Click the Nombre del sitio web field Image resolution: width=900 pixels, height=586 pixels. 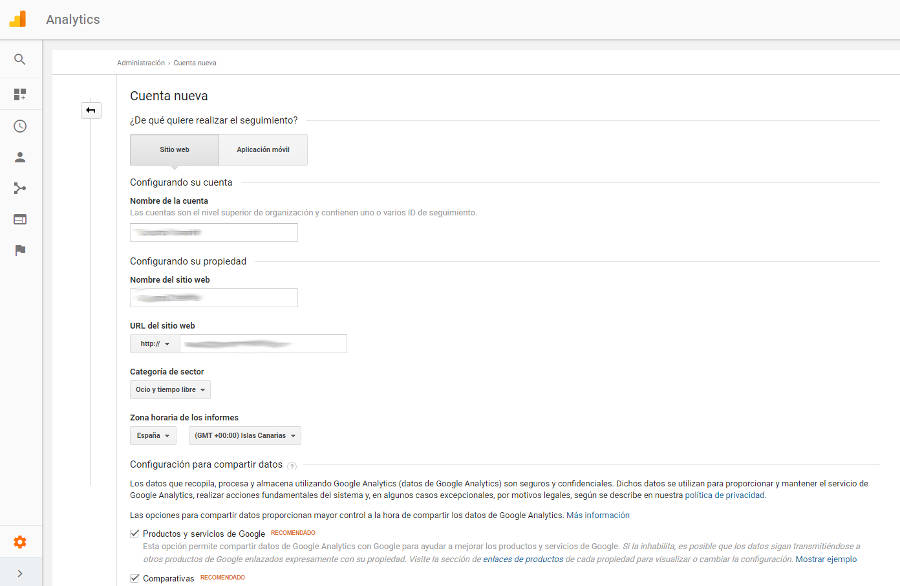click(x=214, y=298)
